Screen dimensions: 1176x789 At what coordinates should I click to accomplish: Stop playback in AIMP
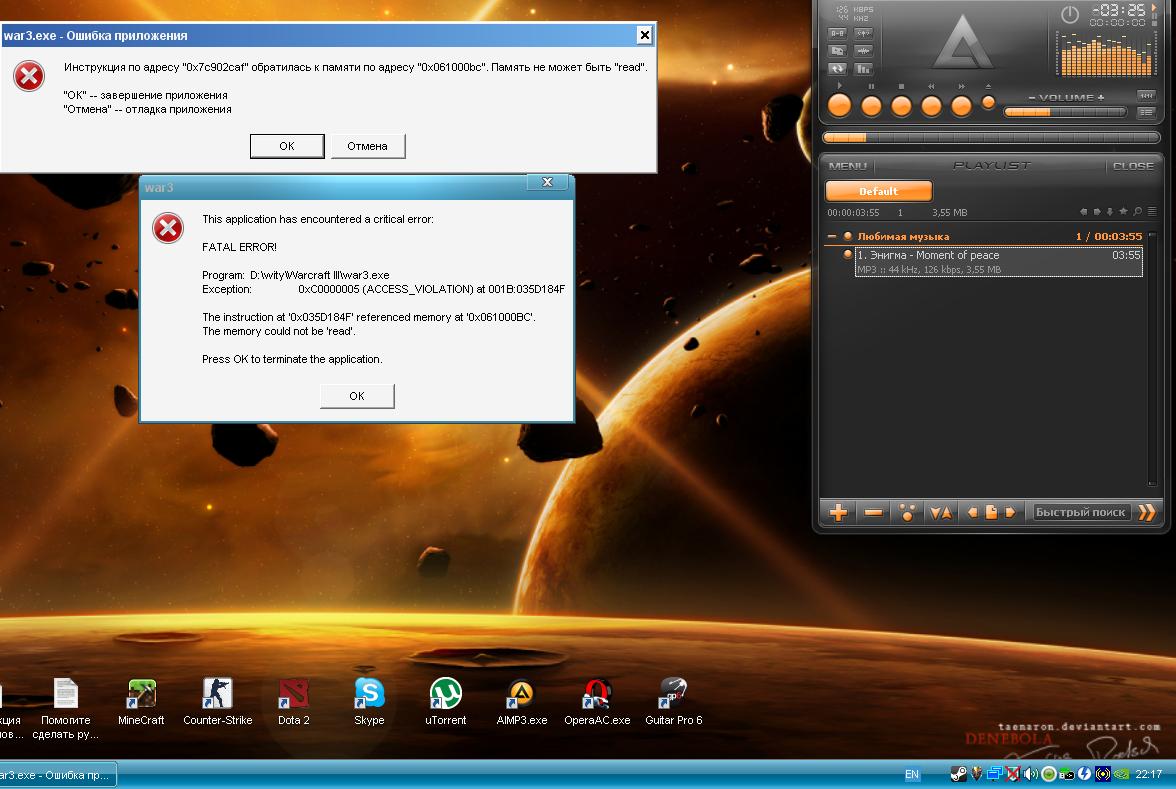(x=901, y=106)
